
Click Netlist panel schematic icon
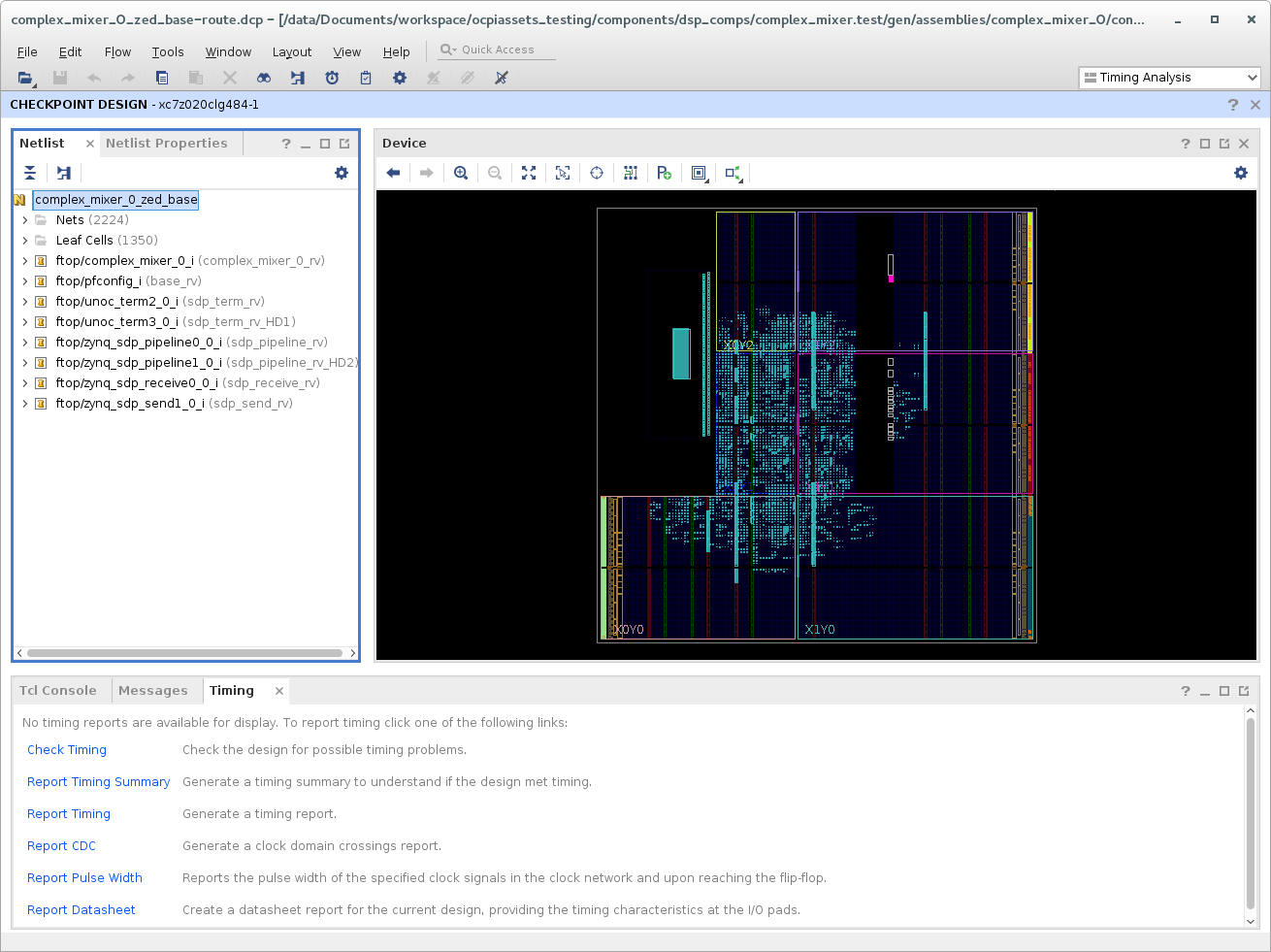point(64,173)
